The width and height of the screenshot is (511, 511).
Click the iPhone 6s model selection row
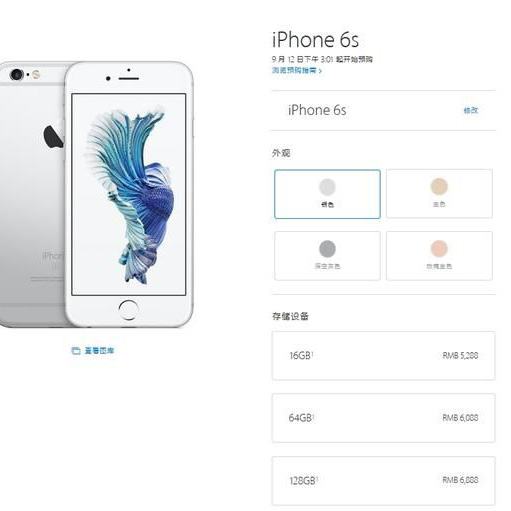[383, 110]
